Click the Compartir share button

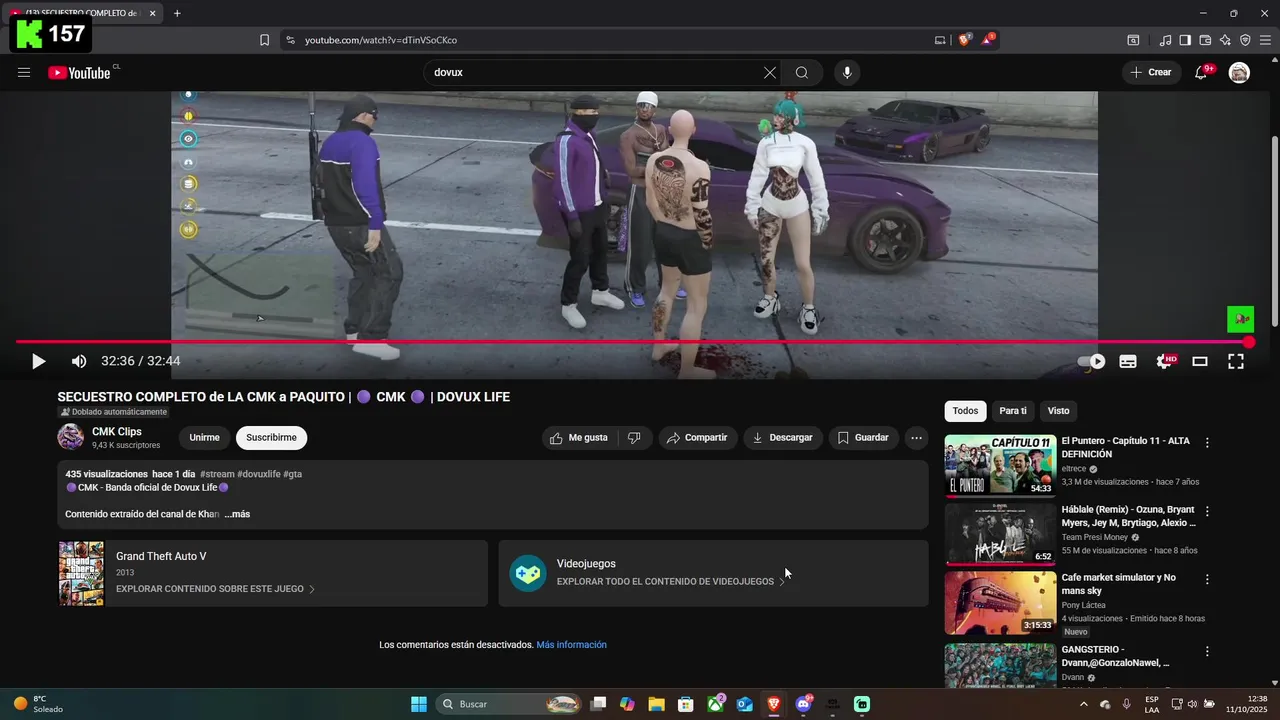click(x=697, y=437)
